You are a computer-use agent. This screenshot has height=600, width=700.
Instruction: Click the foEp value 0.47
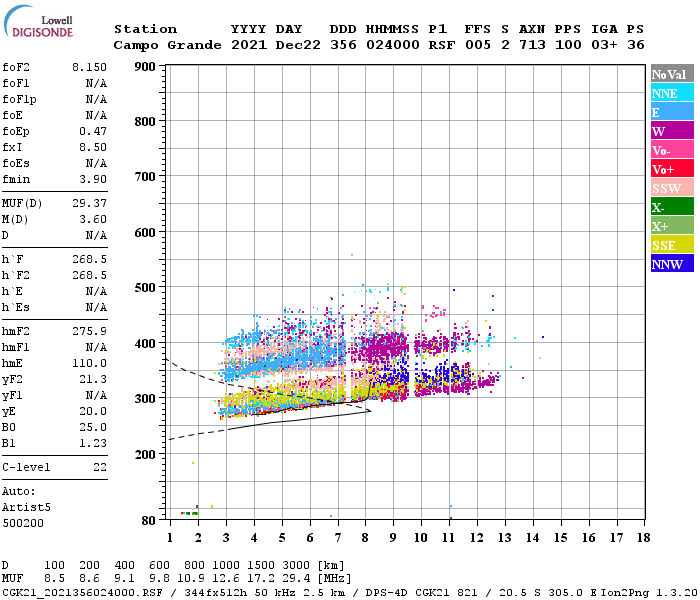(93, 131)
